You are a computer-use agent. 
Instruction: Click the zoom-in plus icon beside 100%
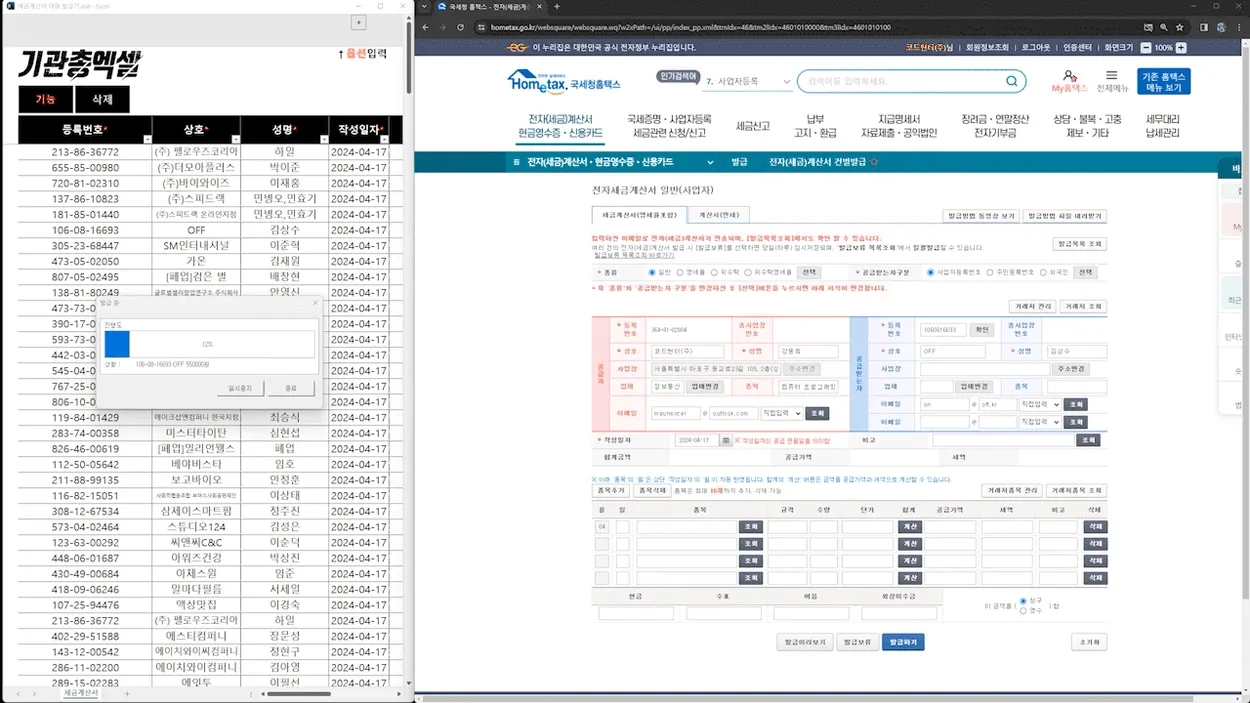pyautogui.click(x=1181, y=47)
